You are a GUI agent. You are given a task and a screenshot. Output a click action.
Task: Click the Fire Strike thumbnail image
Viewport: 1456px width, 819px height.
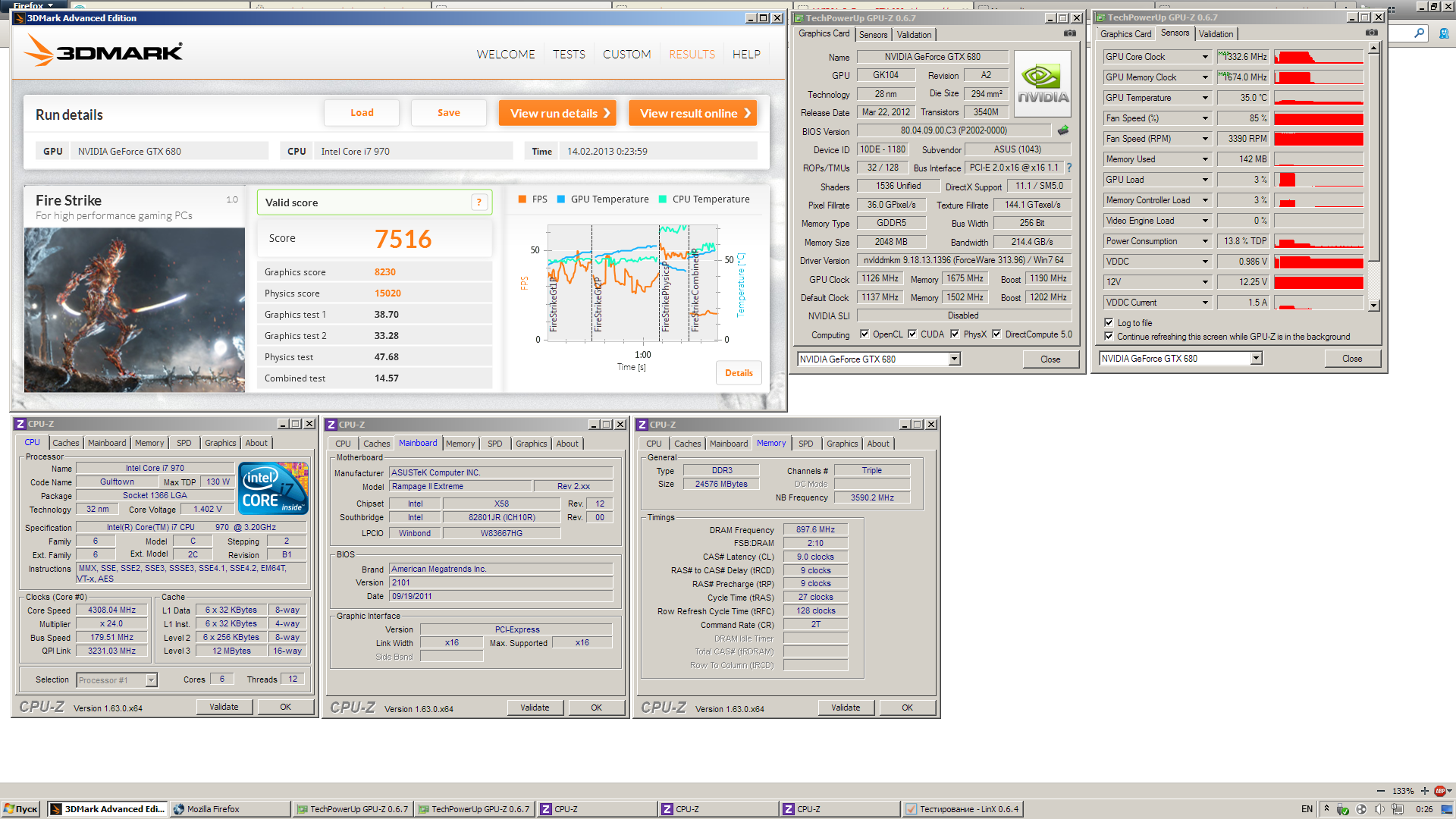click(x=134, y=309)
